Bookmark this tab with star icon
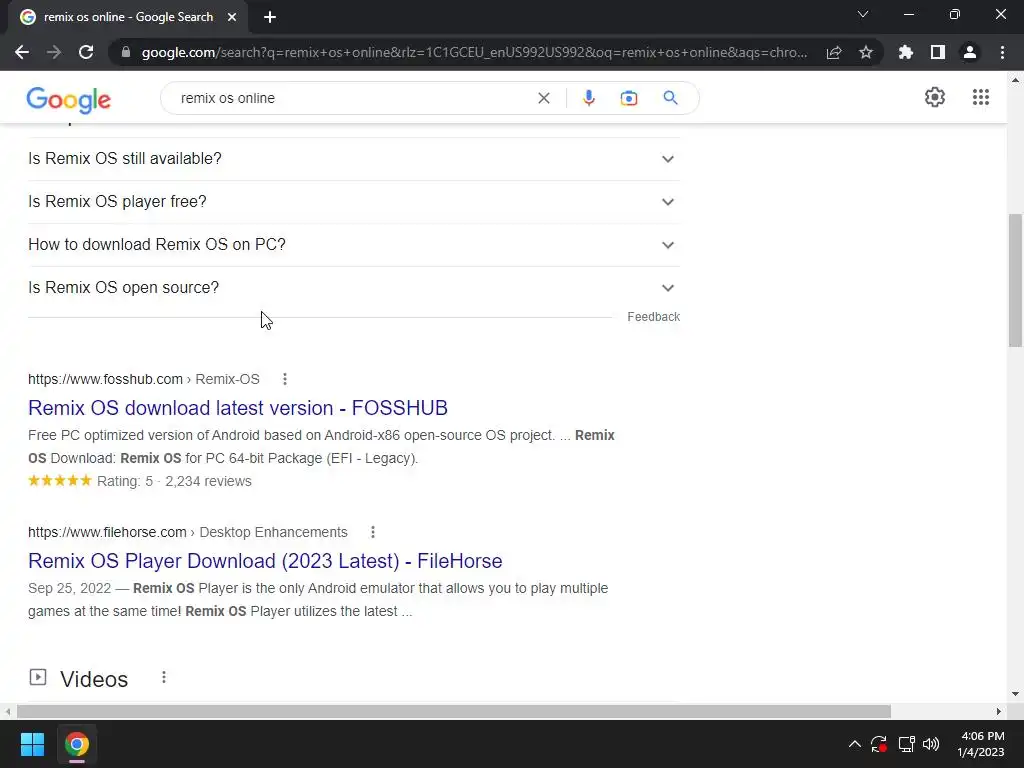 [x=866, y=52]
